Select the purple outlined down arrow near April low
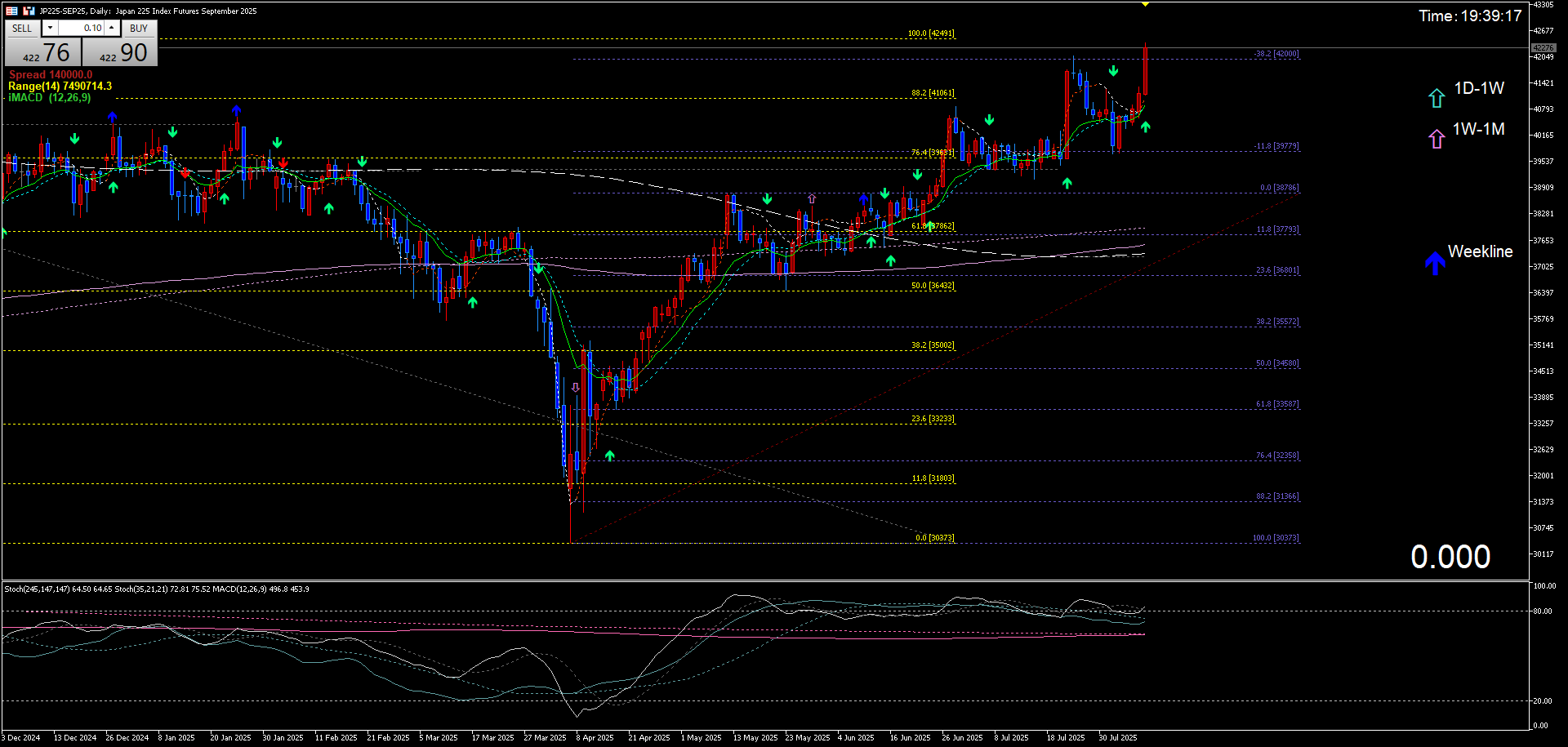This screenshot has width=1568, height=747. pos(576,388)
